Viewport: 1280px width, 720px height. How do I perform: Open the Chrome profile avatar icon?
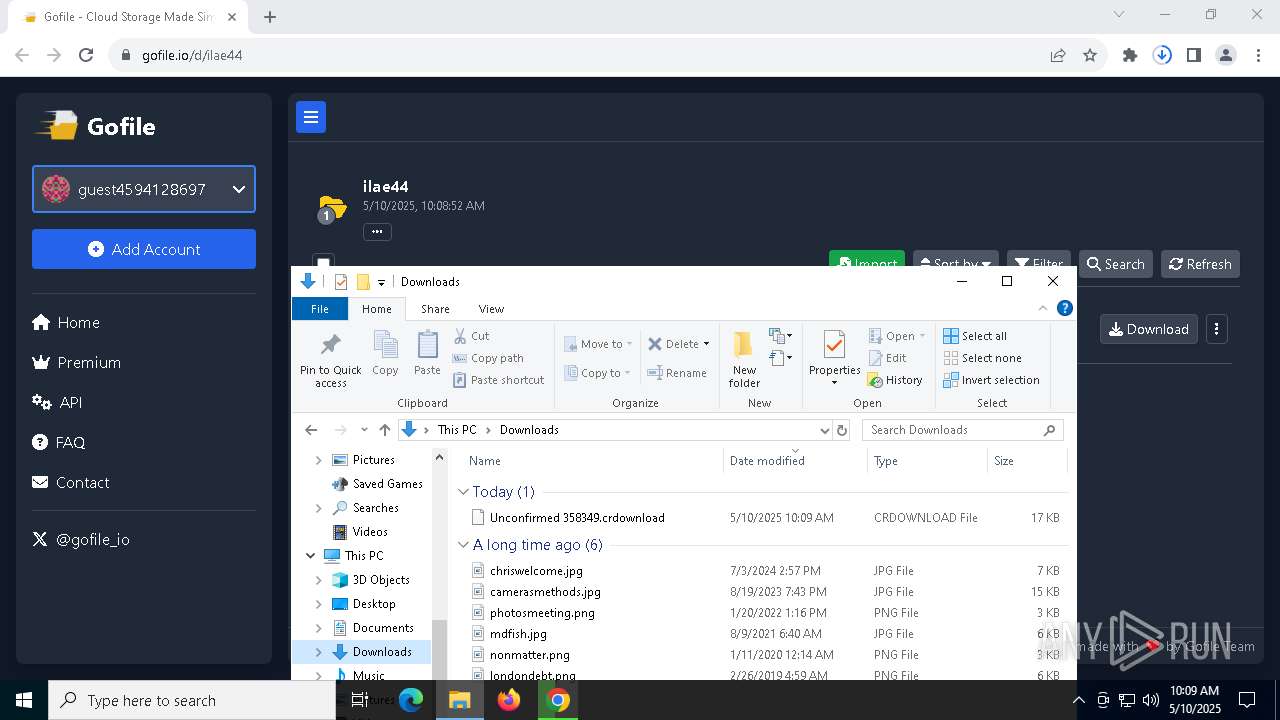tap(1226, 55)
